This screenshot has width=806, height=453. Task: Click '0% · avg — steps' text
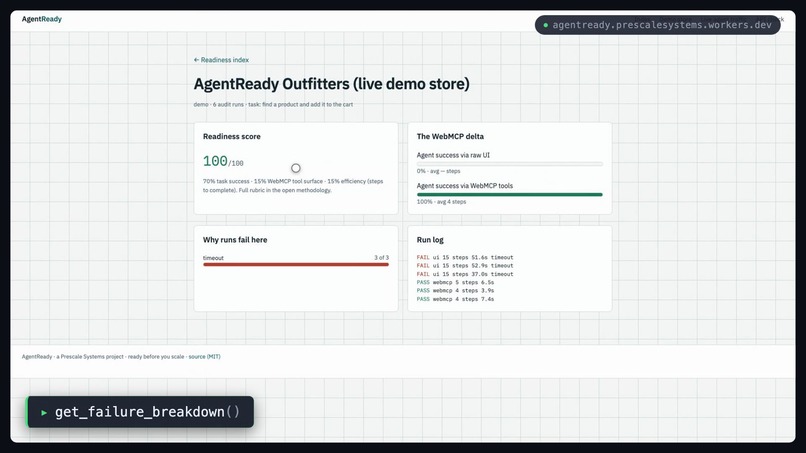click(x=438, y=171)
